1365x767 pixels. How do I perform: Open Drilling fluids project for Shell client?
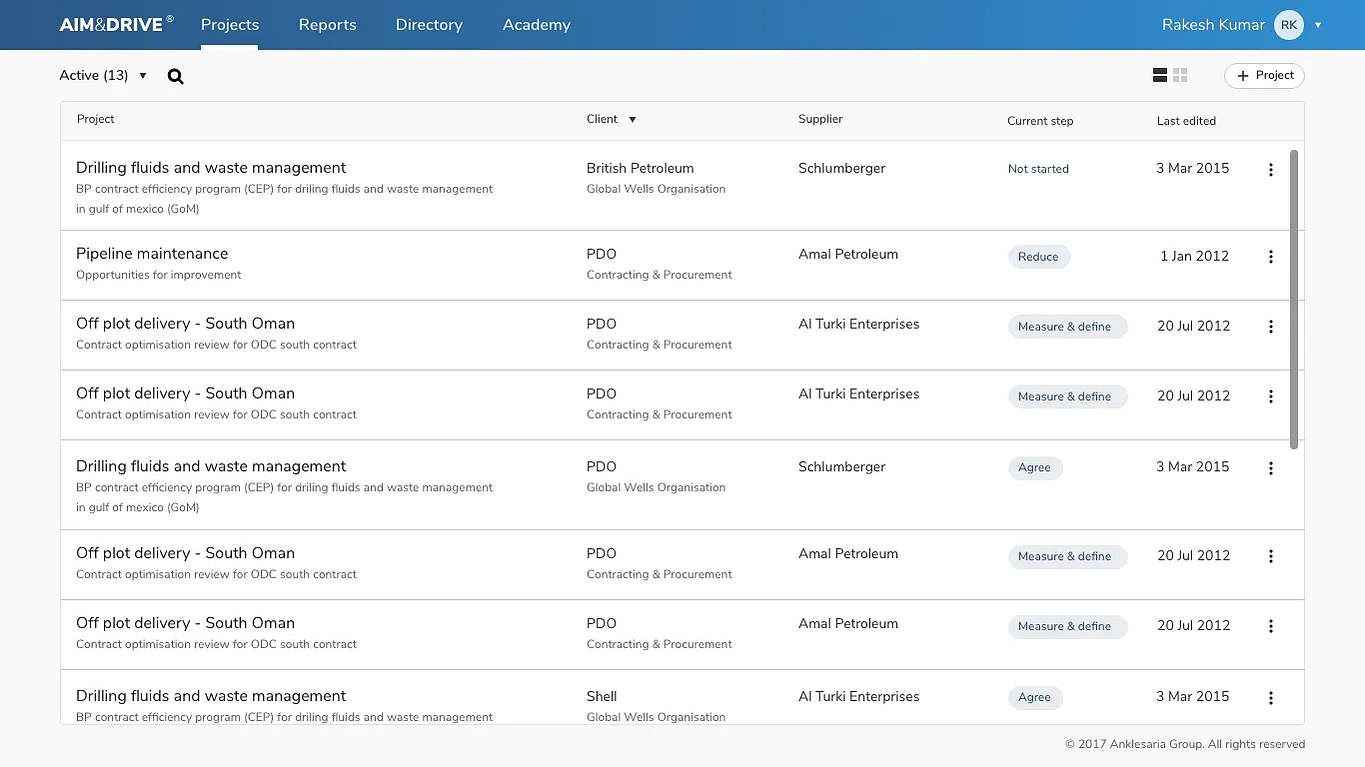point(211,696)
